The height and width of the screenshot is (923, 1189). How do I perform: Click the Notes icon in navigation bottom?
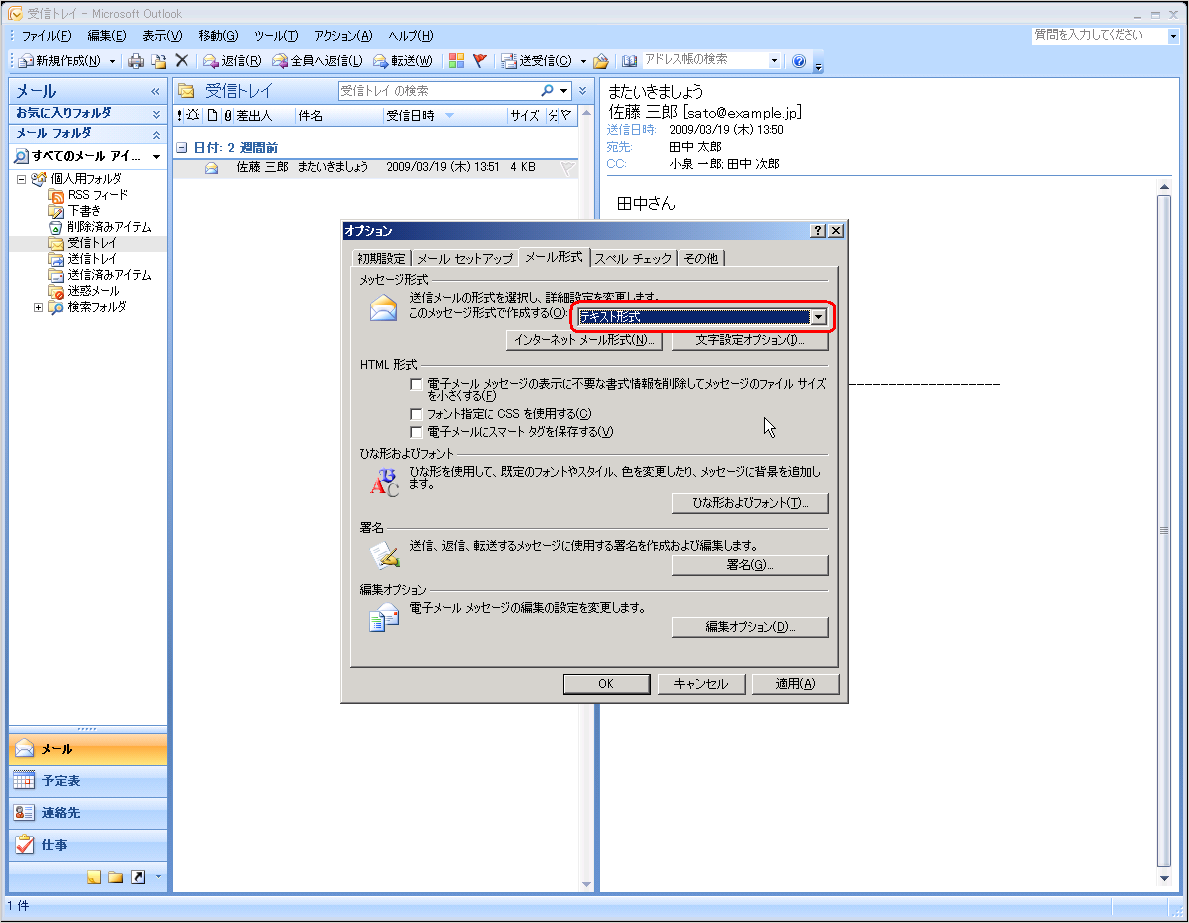(x=94, y=877)
